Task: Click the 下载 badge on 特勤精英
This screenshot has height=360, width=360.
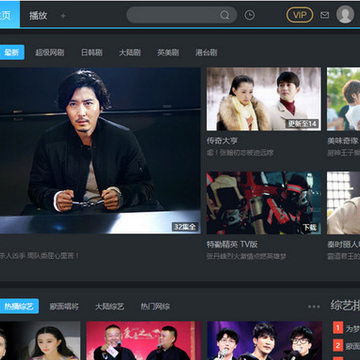Action: [x=310, y=227]
